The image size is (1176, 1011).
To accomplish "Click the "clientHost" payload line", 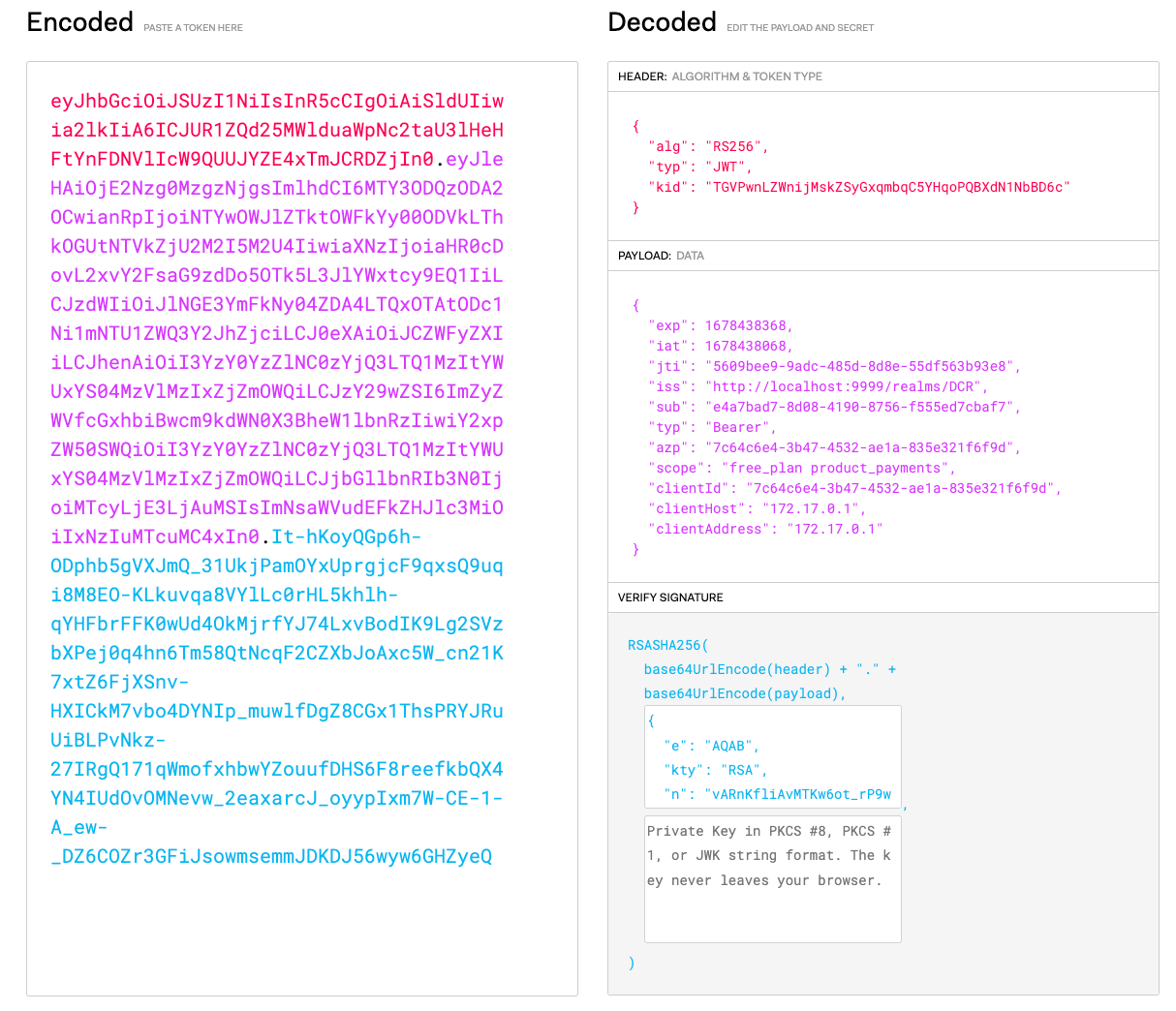I will click(x=757, y=509).
